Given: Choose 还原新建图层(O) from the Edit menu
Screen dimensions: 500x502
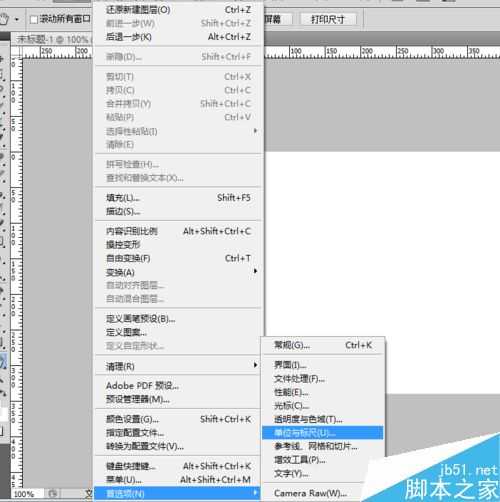Looking at the screenshot, I should coord(178,10).
